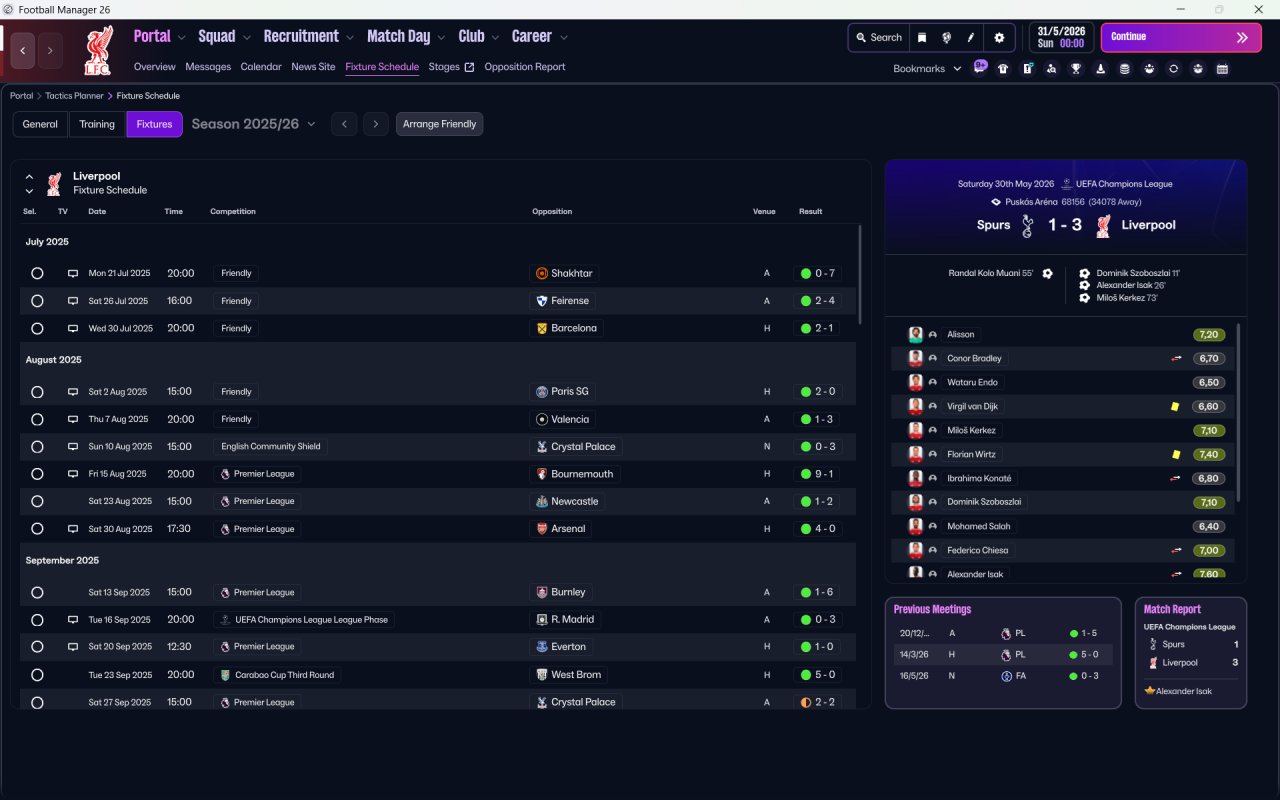The width and height of the screenshot is (1280, 800).
Task: Click the player ratings list scrollbar
Action: (1238, 412)
